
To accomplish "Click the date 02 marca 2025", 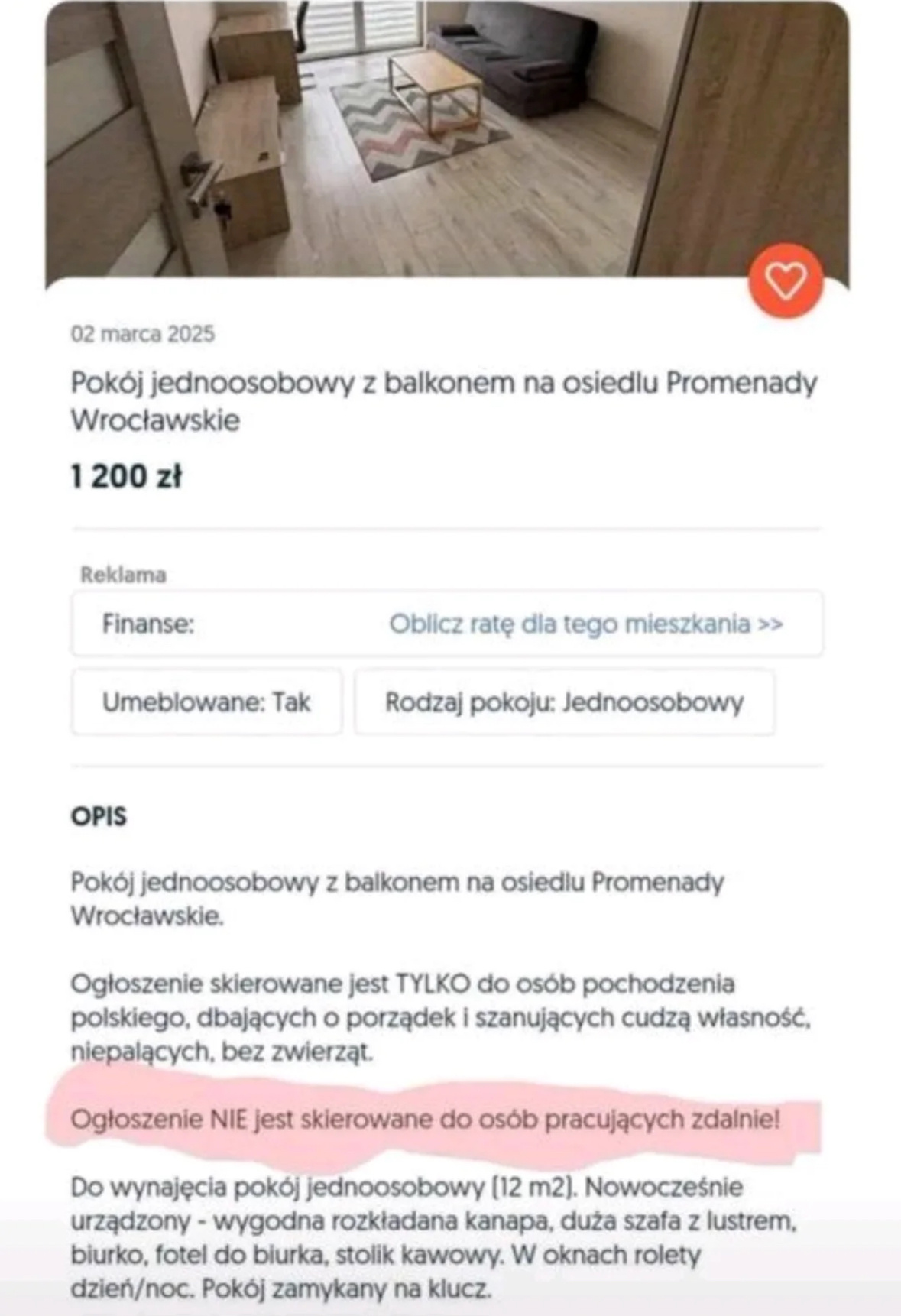I will tap(143, 334).
